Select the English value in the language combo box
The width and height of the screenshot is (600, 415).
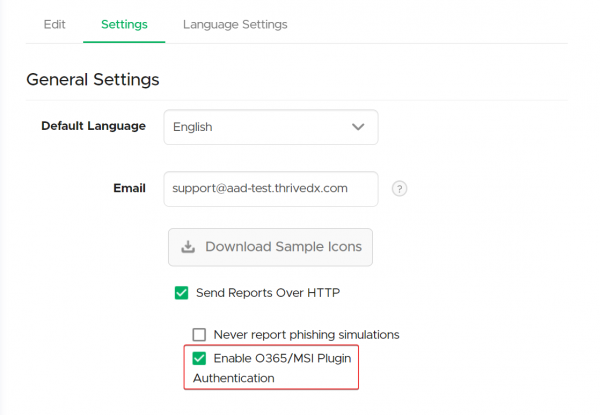(192, 127)
